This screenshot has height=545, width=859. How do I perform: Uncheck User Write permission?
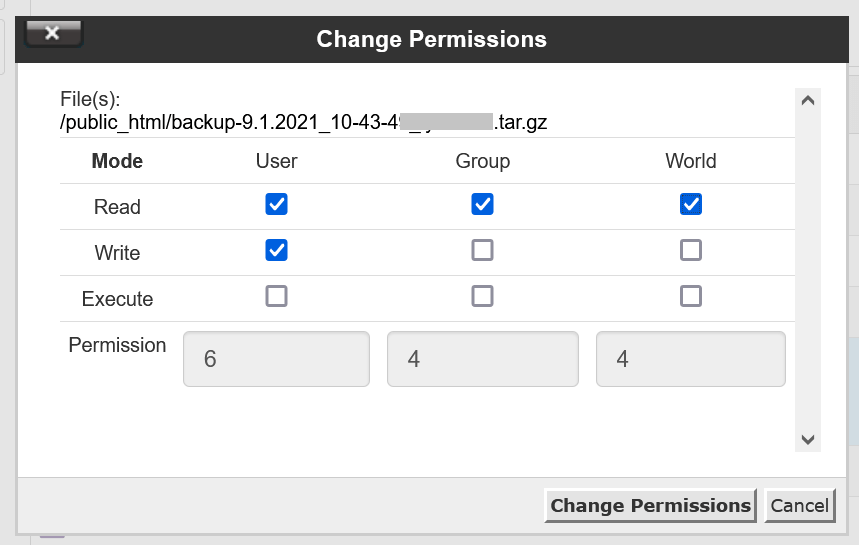(x=276, y=250)
